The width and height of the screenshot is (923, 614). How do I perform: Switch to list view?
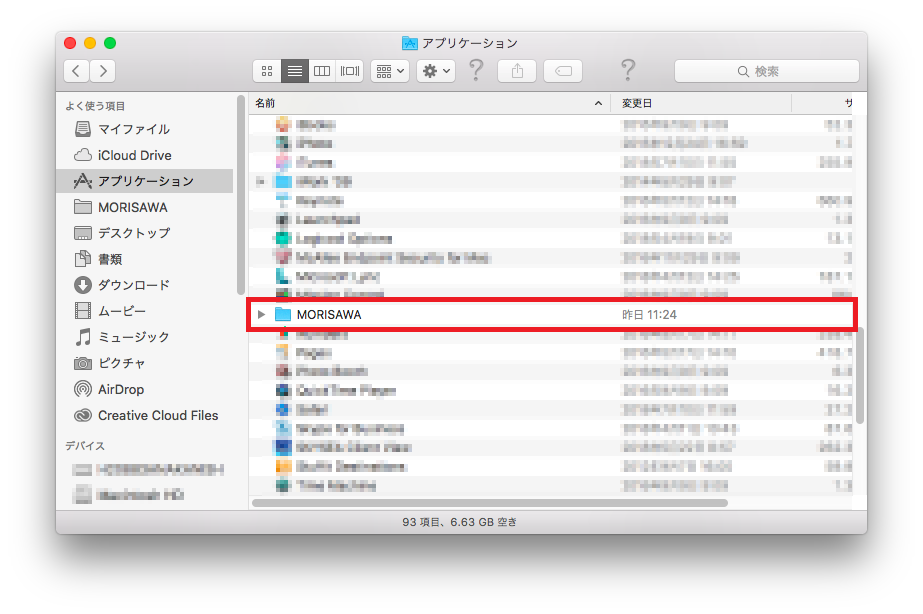coord(294,71)
